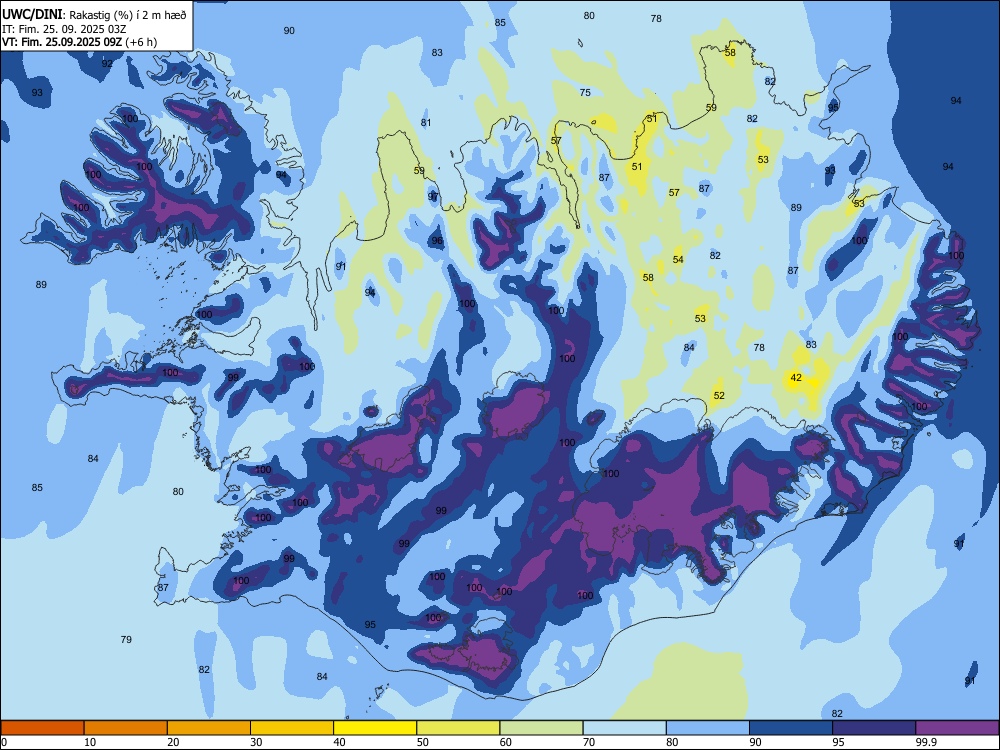This screenshot has width=1000, height=750.
Task: Click the humidity value '79' over the sea
Action: coord(126,639)
